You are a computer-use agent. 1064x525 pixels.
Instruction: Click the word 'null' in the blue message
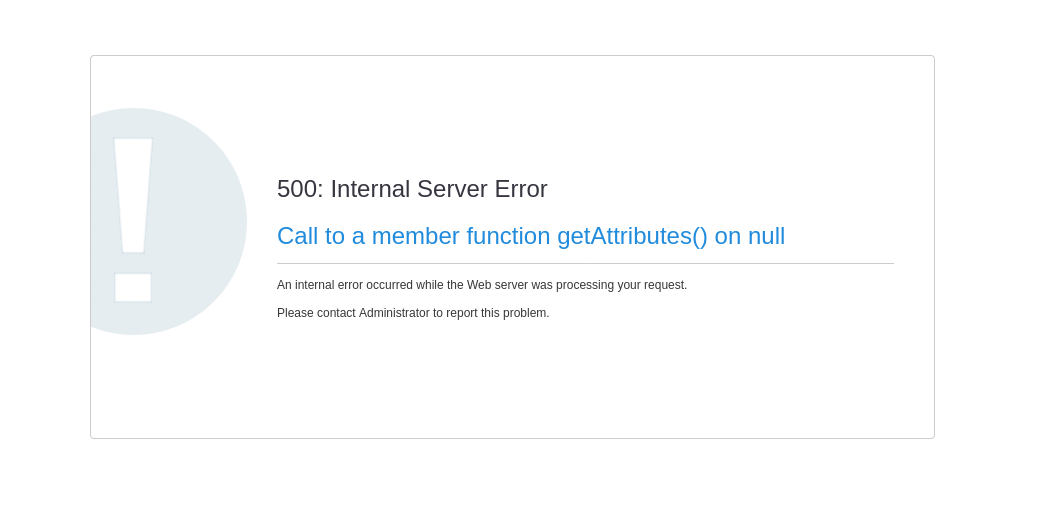(766, 236)
